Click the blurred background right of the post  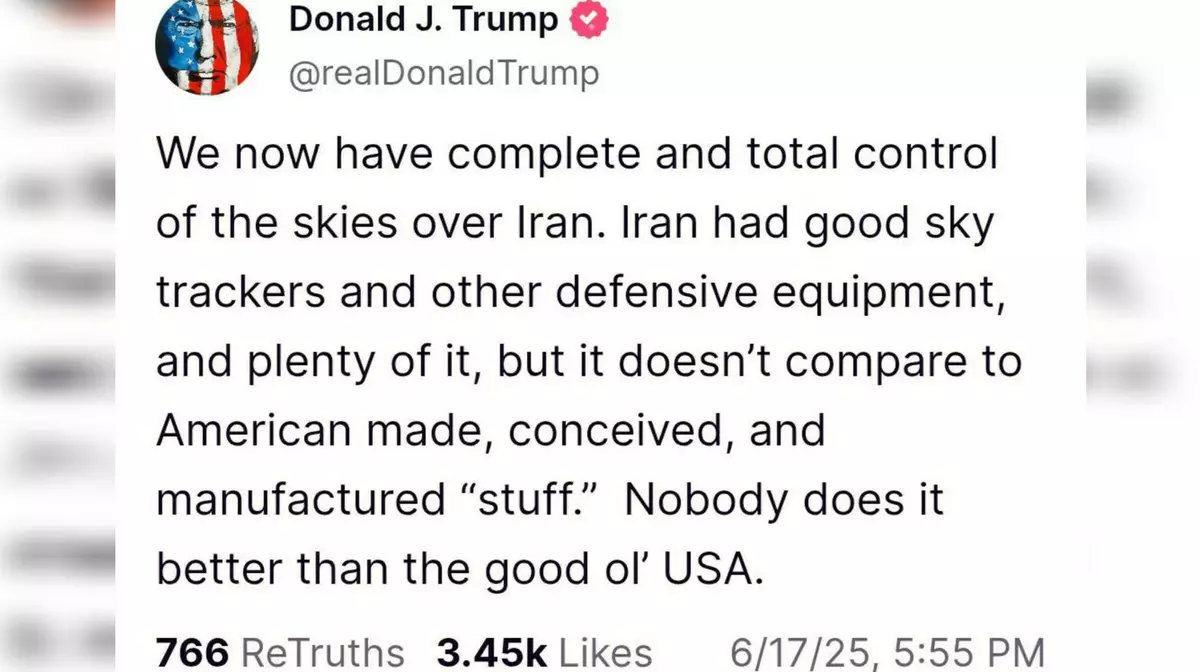[x=1143, y=336]
